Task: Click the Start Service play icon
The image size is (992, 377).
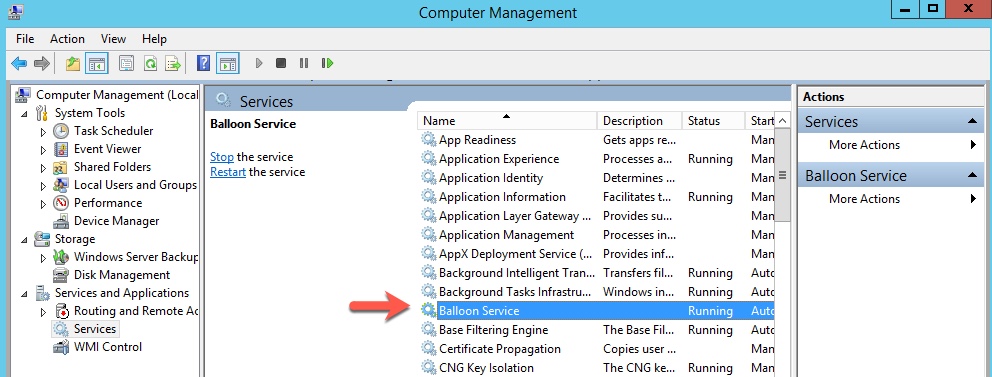Action: tap(259, 63)
